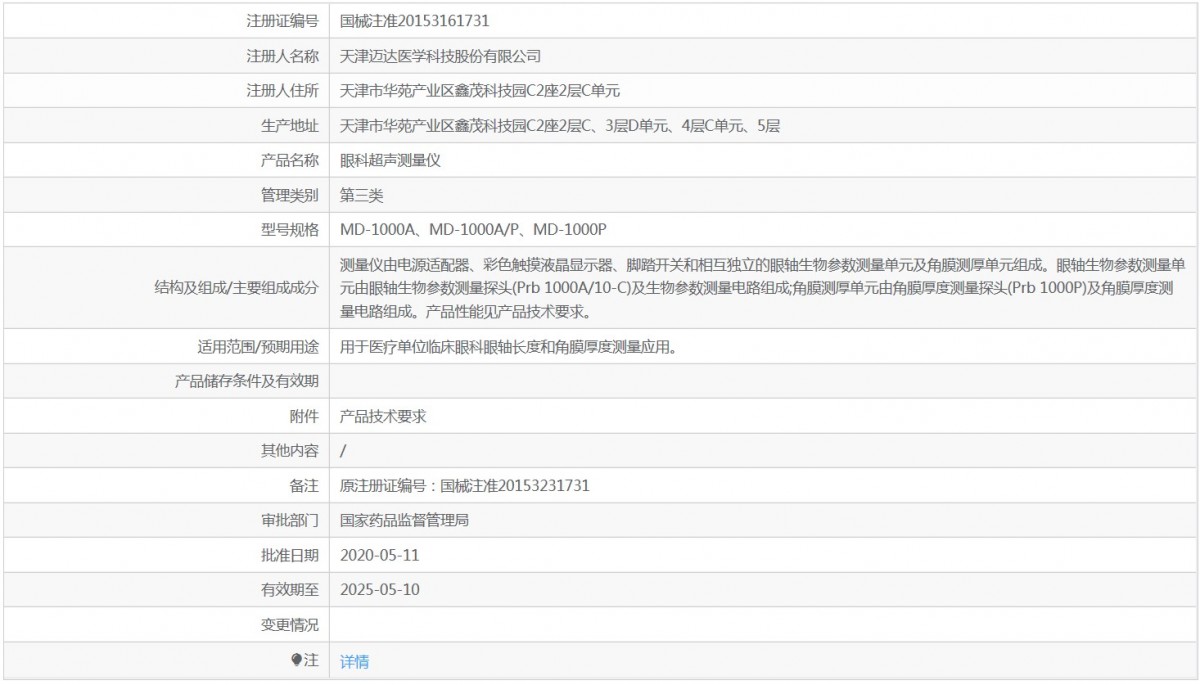Click the structure description paragraph starting 测量仪由电源适配器
Screen dimensions: 1200x685
[x=763, y=288]
